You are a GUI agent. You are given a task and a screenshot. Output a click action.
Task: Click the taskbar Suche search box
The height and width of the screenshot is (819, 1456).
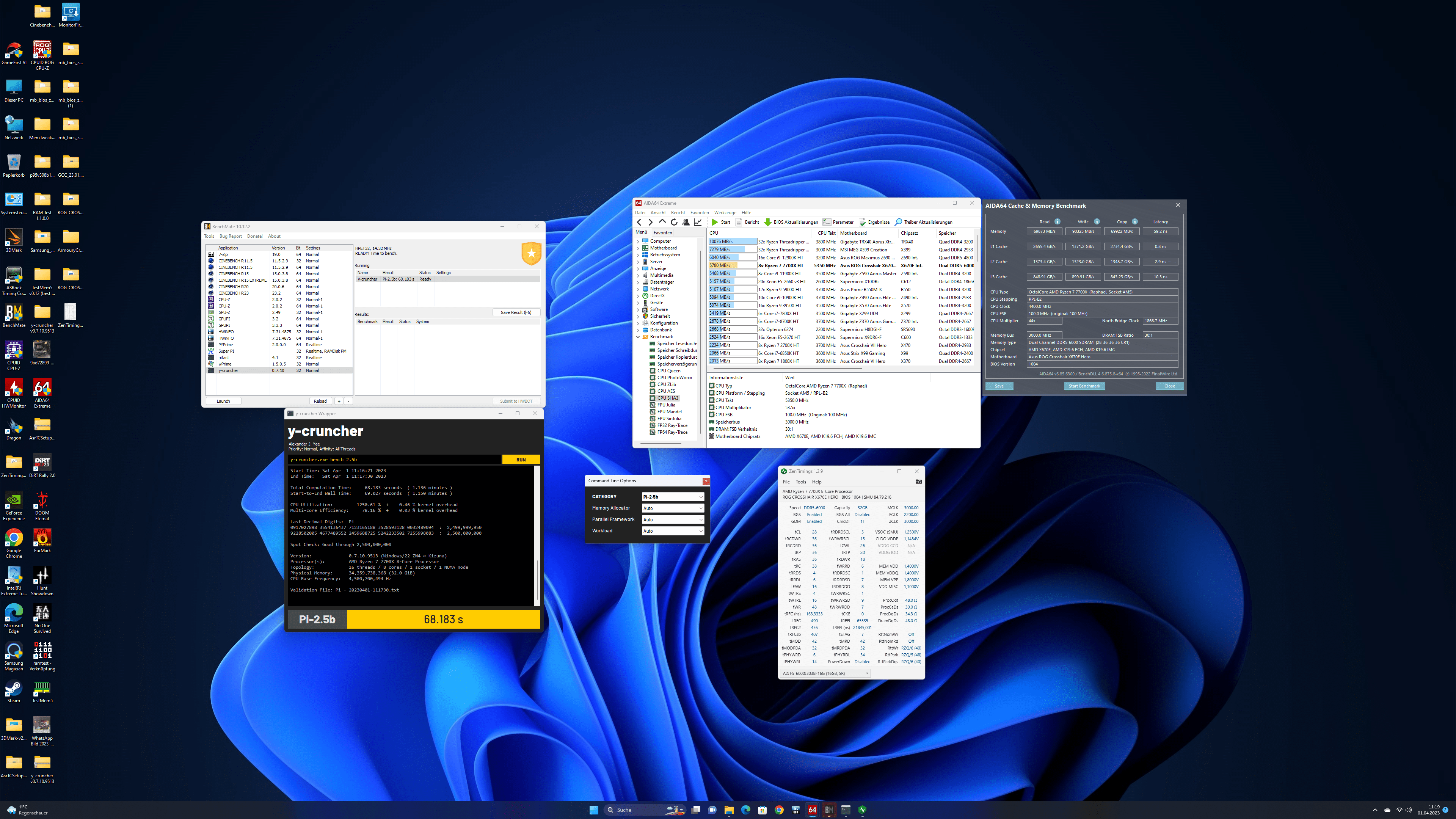point(644,810)
